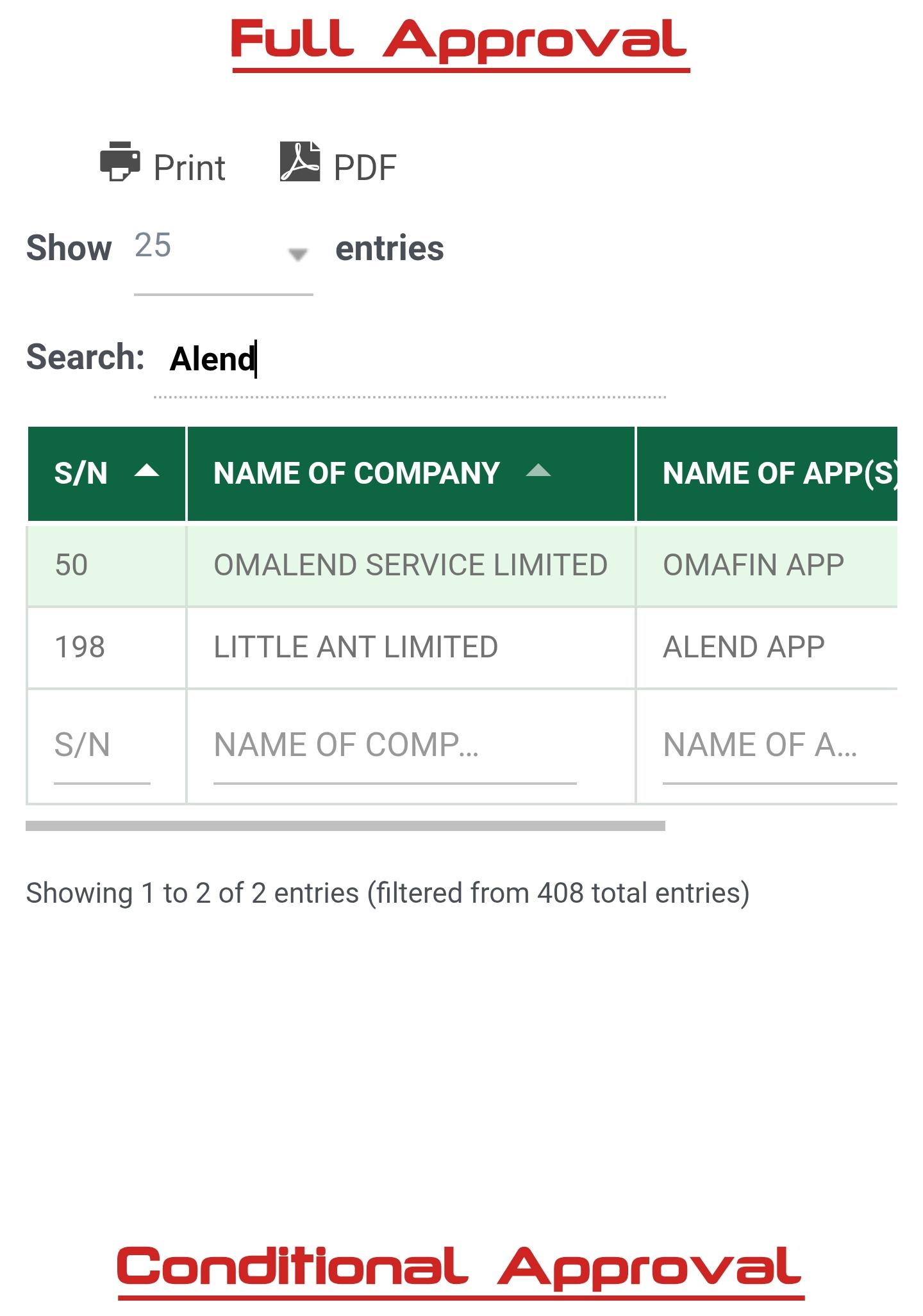Sort by NAME OF COMPANY header
This screenshot has height=1316, width=923.
point(356,473)
